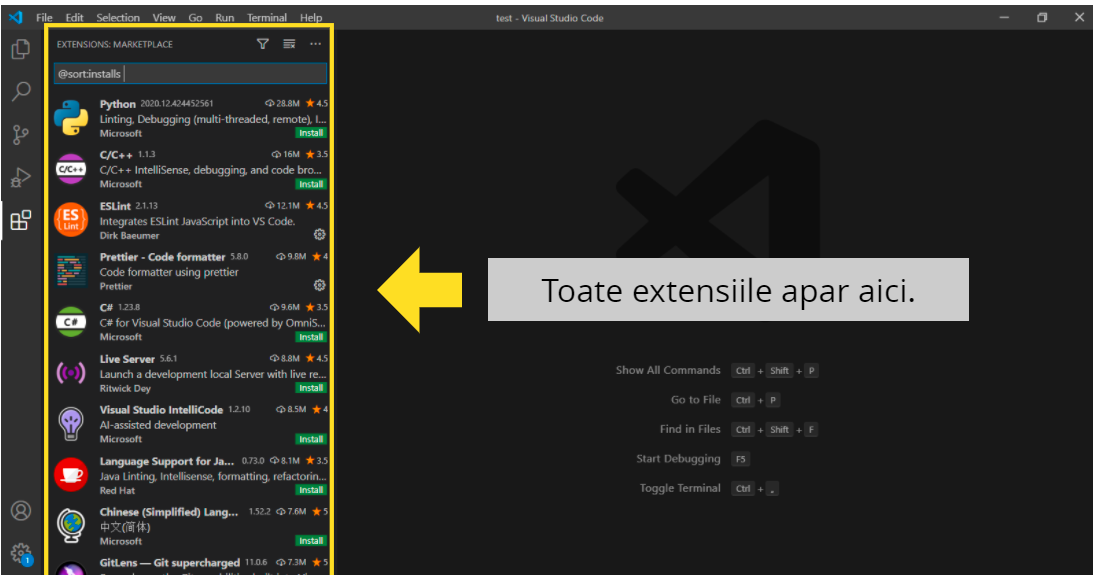The height and width of the screenshot is (575, 1093).
Task: Select the Python extension title
Action: (118, 104)
